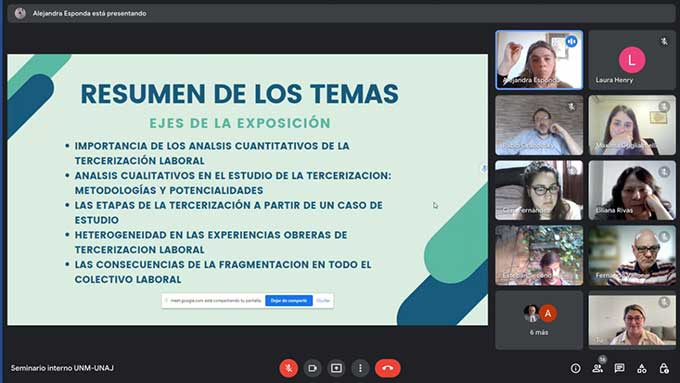Viewport: 680px width, 383px height.
Task: Open host controls lock icon
Action: pos(664,368)
